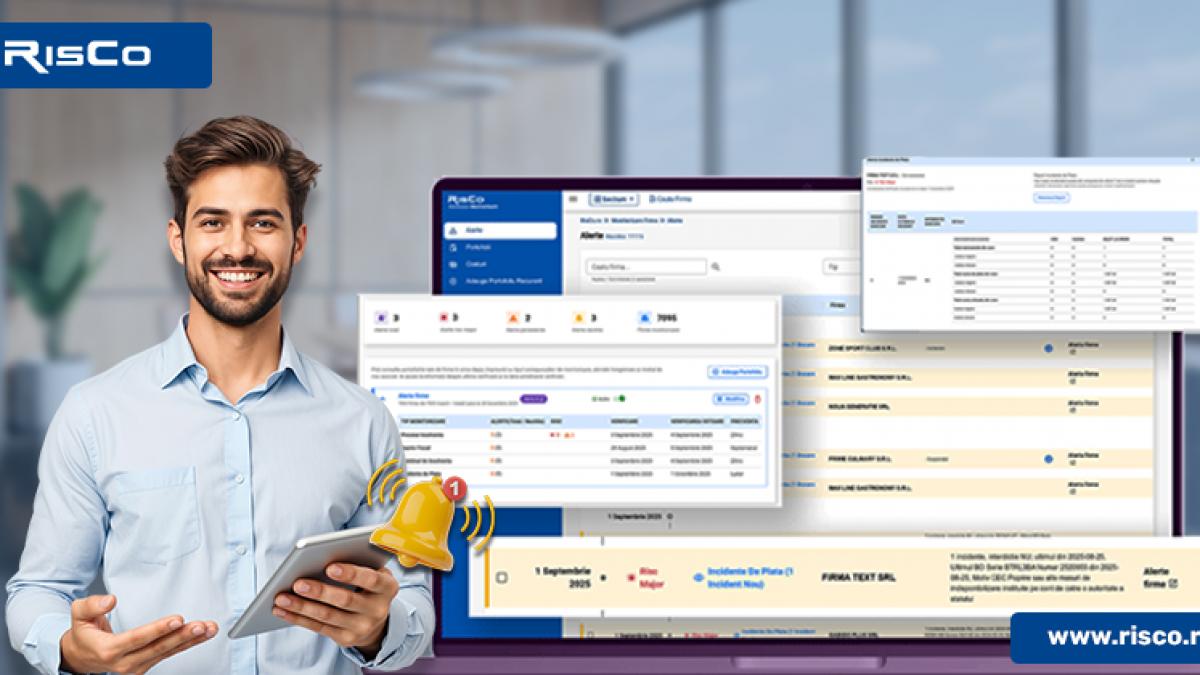Click the orange persistent alerts icon
This screenshot has width=1200, height=675.
[x=512, y=318]
